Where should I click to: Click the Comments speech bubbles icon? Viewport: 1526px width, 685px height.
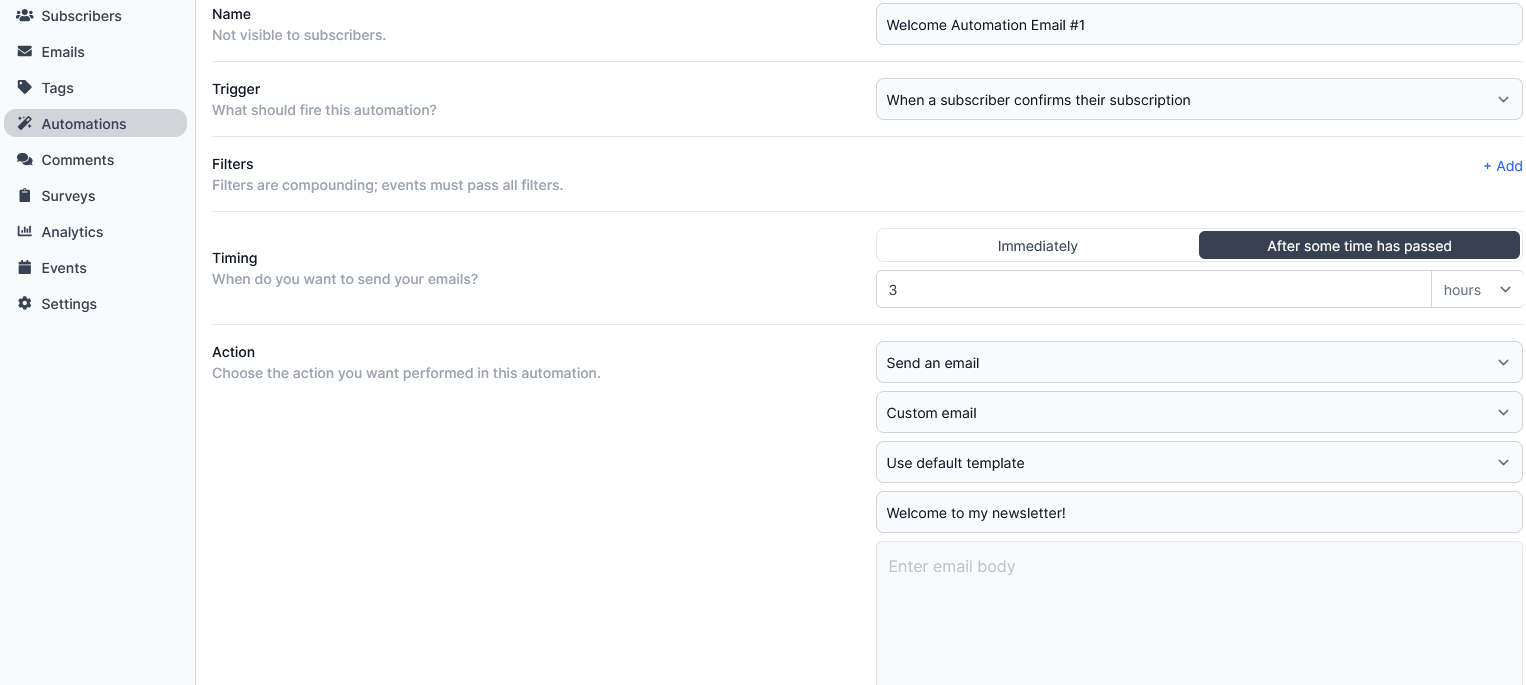25,160
